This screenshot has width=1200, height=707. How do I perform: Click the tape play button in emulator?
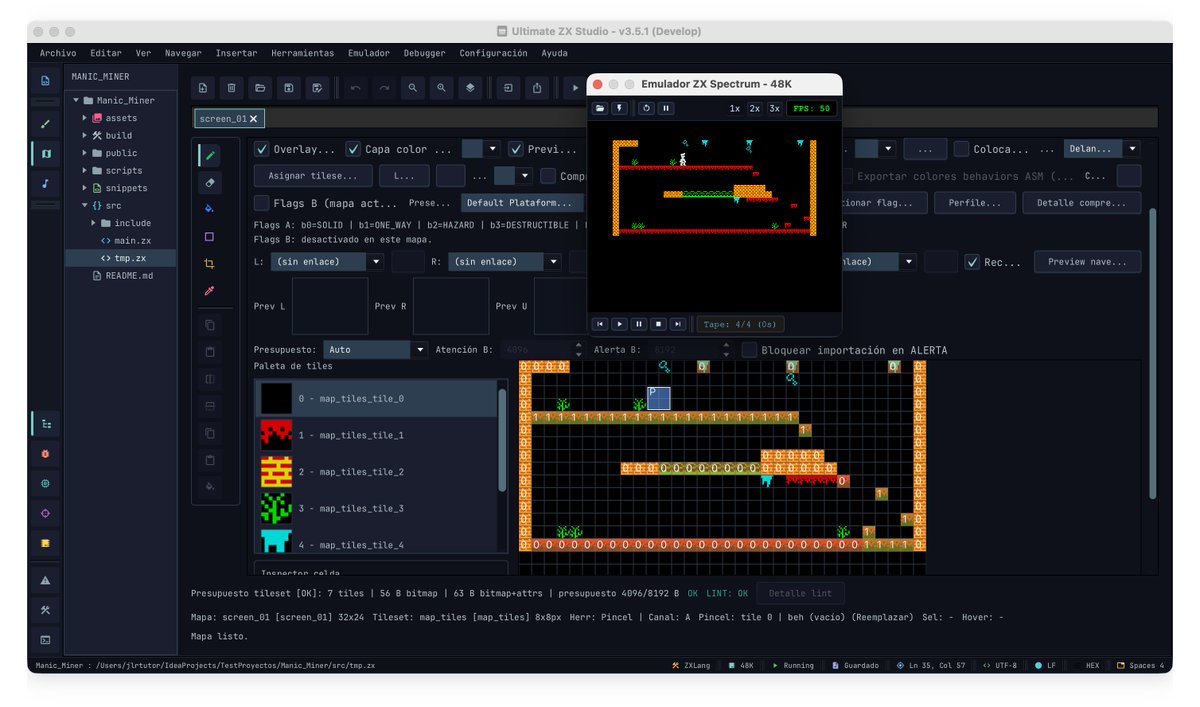(619, 324)
